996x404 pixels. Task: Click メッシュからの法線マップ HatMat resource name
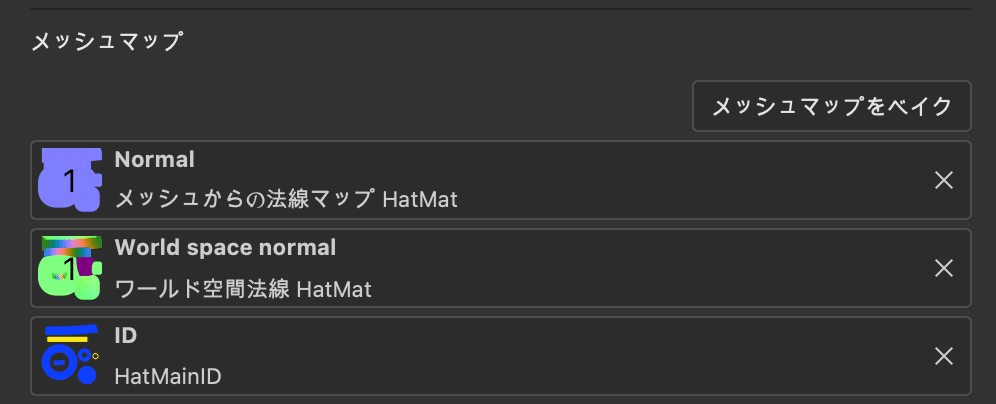(x=286, y=199)
